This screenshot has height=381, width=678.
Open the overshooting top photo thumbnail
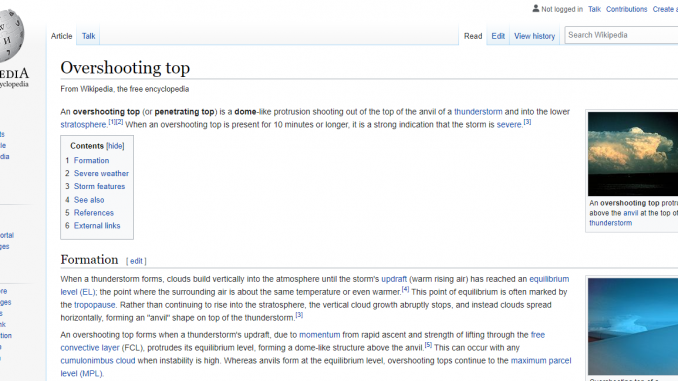point(633,154)
